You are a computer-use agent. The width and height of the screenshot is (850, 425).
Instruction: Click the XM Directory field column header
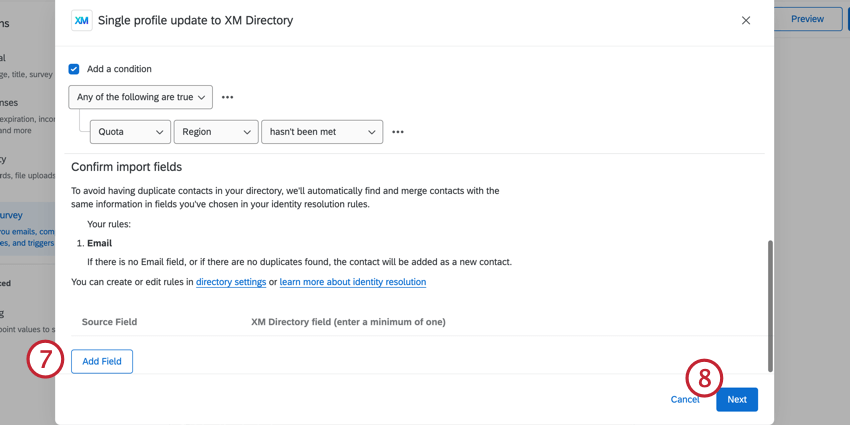[x=348, y=322]
